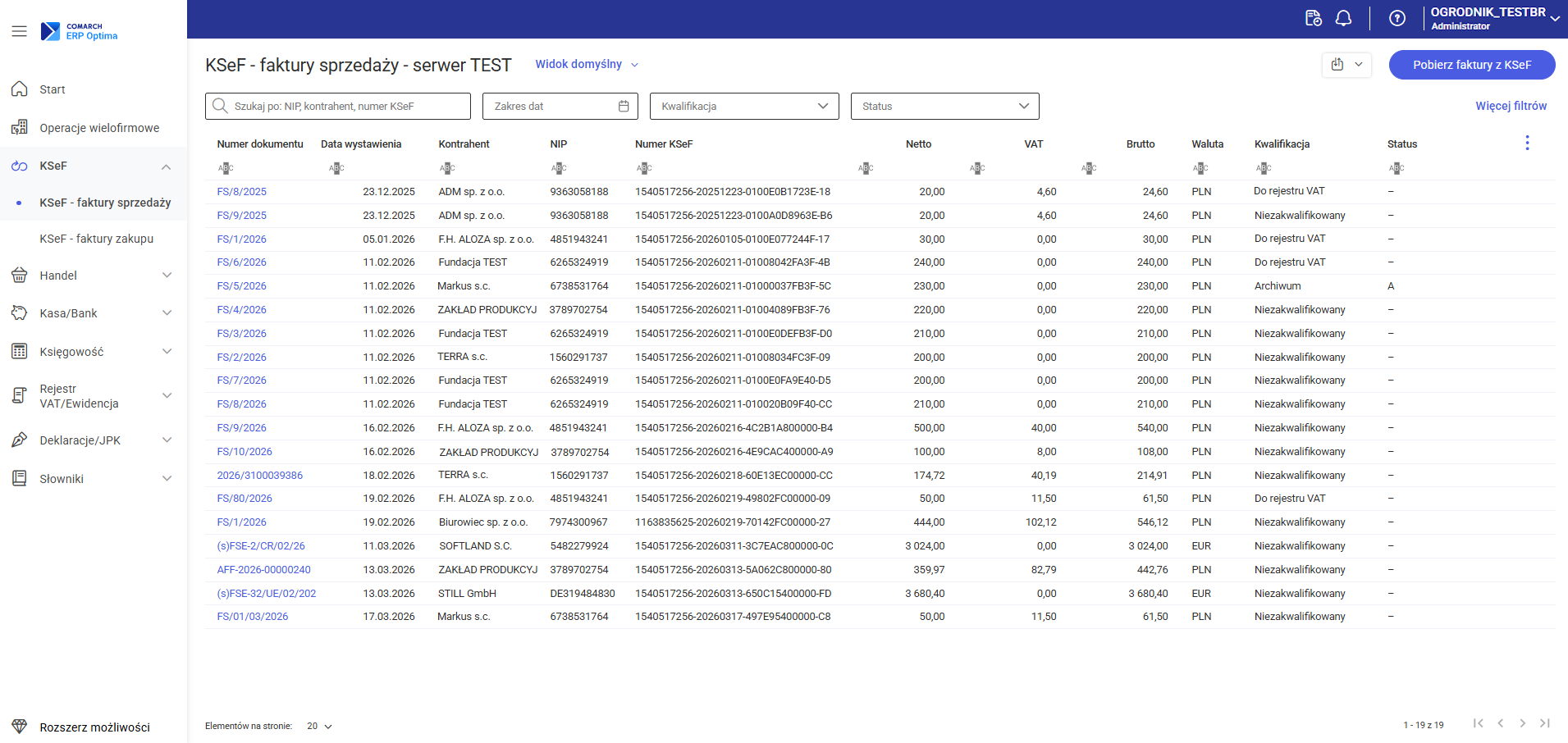Open the notifications bell
Viewport: 1568px width, 743px height.
click(1343, 19)
